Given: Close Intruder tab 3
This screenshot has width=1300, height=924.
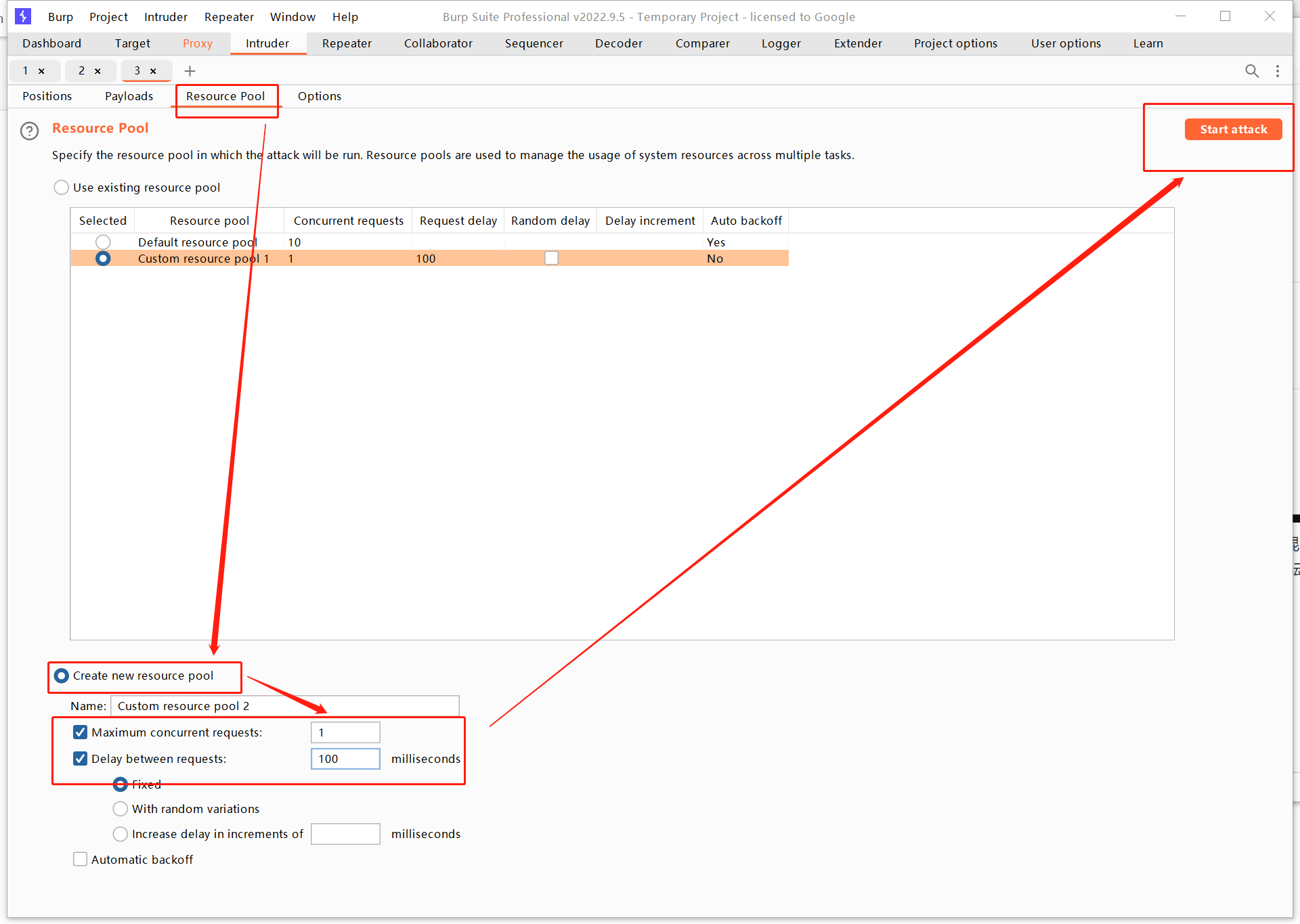Looking at the screenshot, I should pyautogui.click(x=153, y=71).
